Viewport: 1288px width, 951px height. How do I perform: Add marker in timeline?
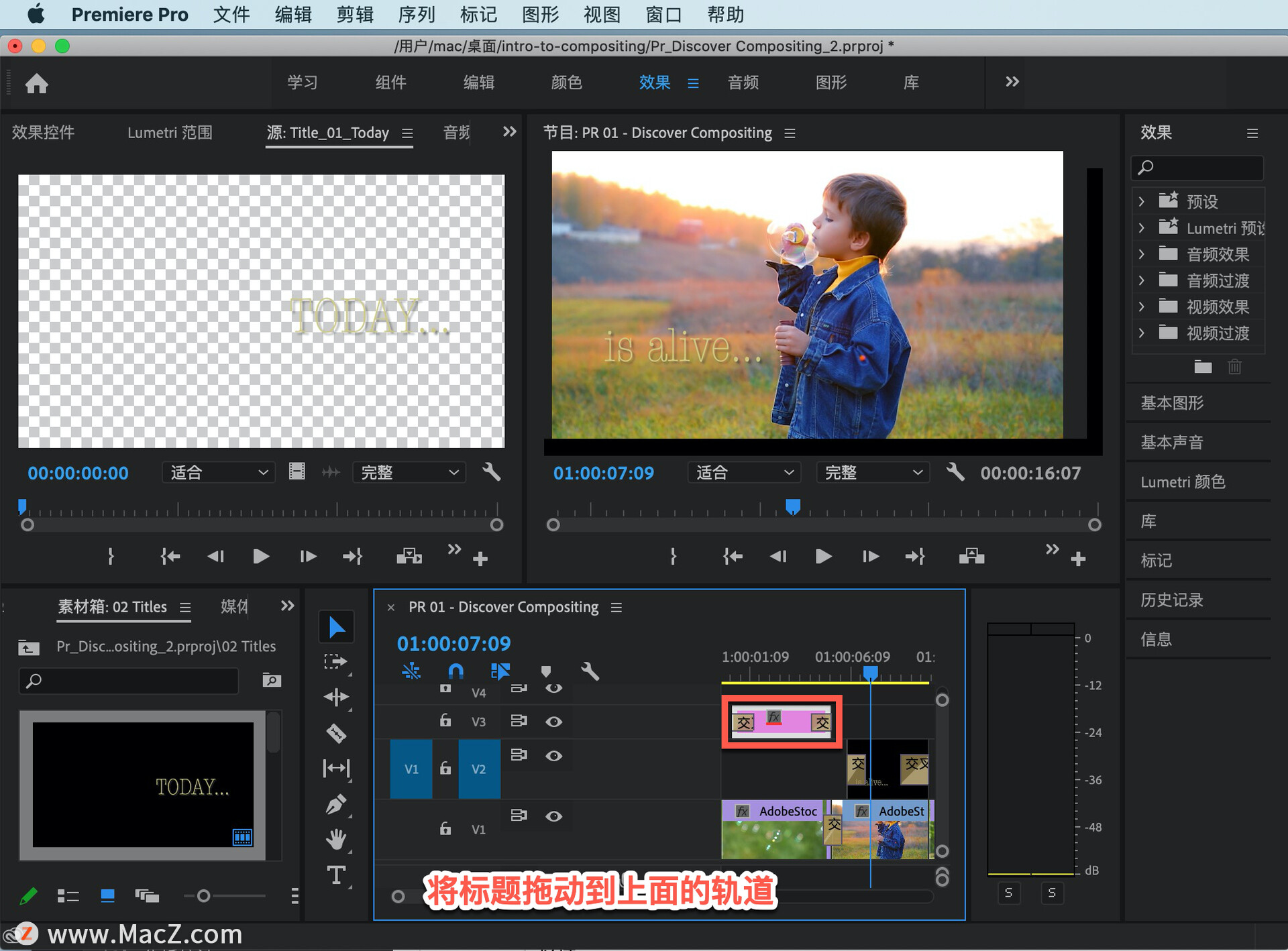[546, 671]
